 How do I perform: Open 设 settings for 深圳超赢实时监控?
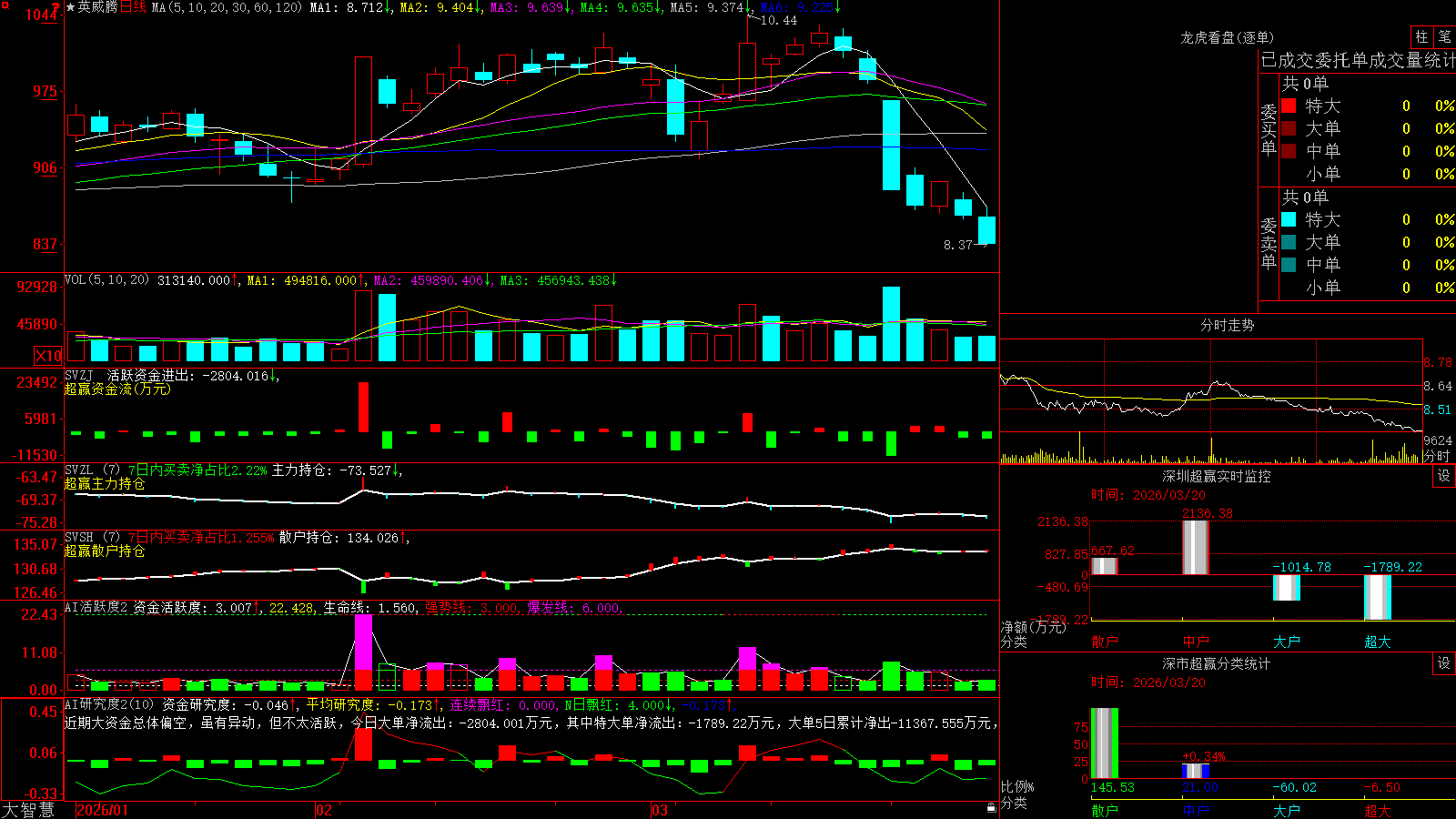pyautogui.click(x=1444, y=476)
